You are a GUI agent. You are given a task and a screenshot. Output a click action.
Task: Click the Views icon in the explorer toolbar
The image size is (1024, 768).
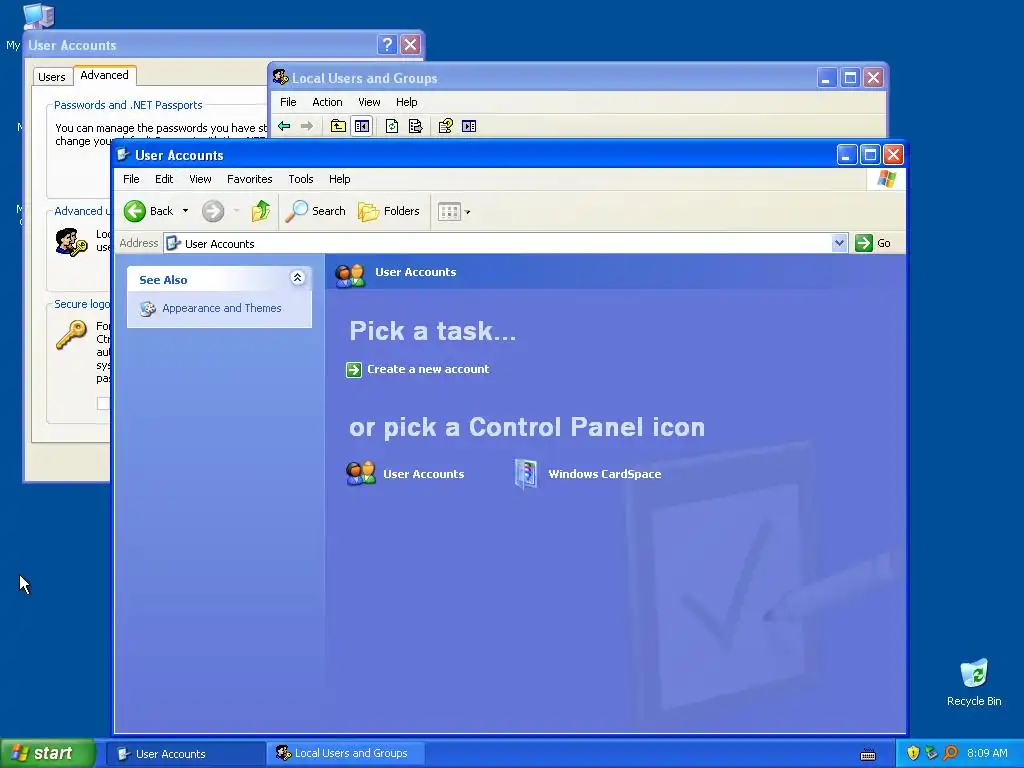click(x=449, y=212)
